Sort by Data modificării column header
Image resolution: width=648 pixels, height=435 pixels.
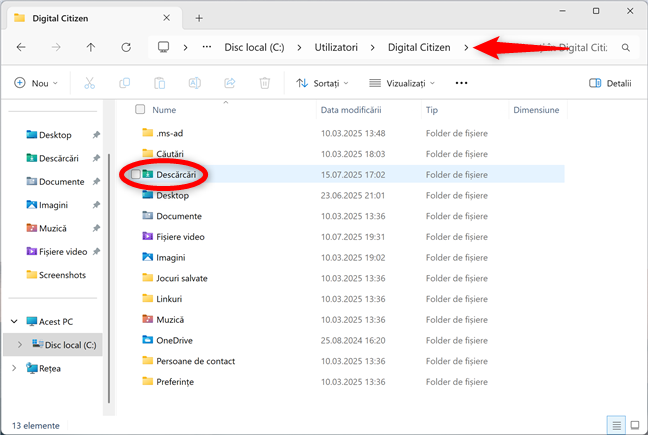pos(351,110)
